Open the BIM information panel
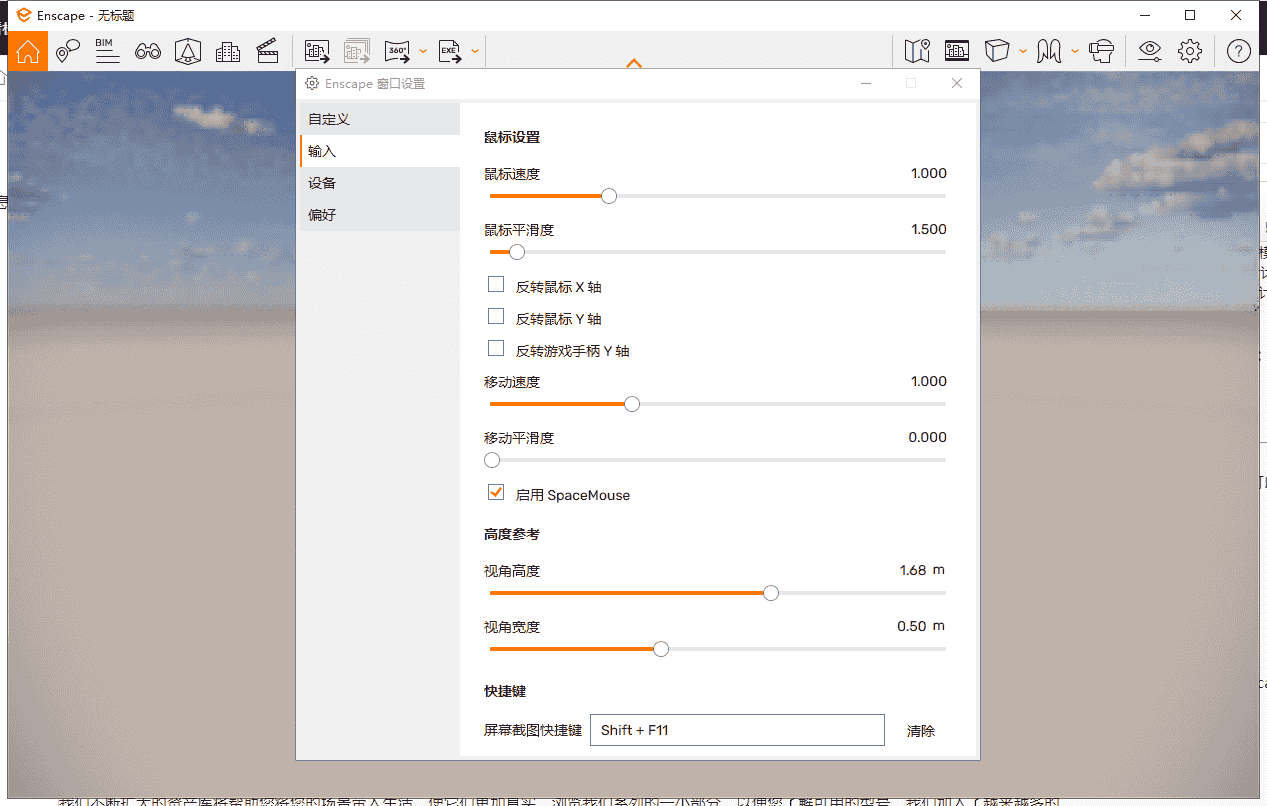The image size is (1267, 806). click(x=107, y=51)
